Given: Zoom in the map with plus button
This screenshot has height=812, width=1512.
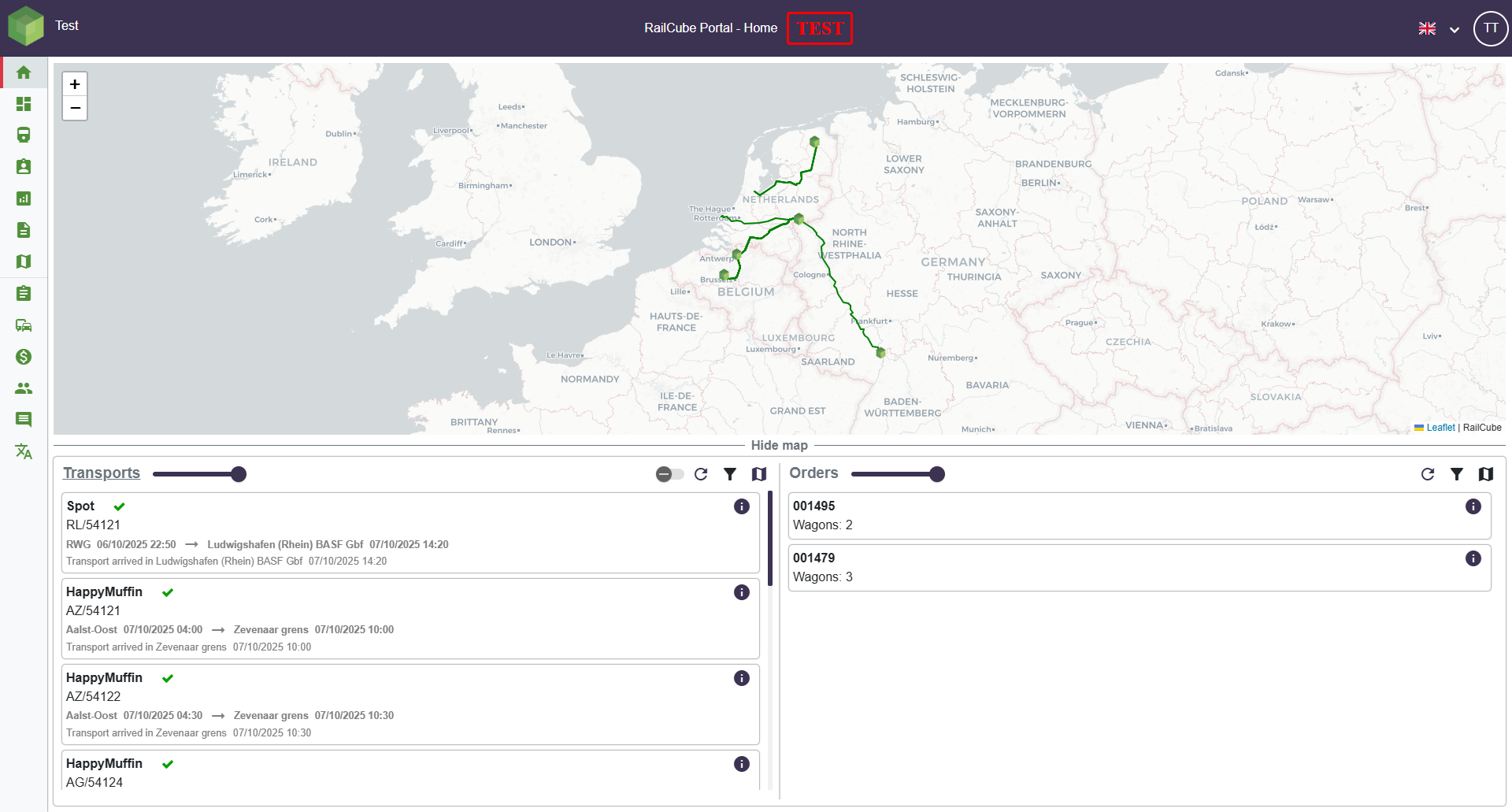Looking at the screenshot, I should click(x=75, y=84).
